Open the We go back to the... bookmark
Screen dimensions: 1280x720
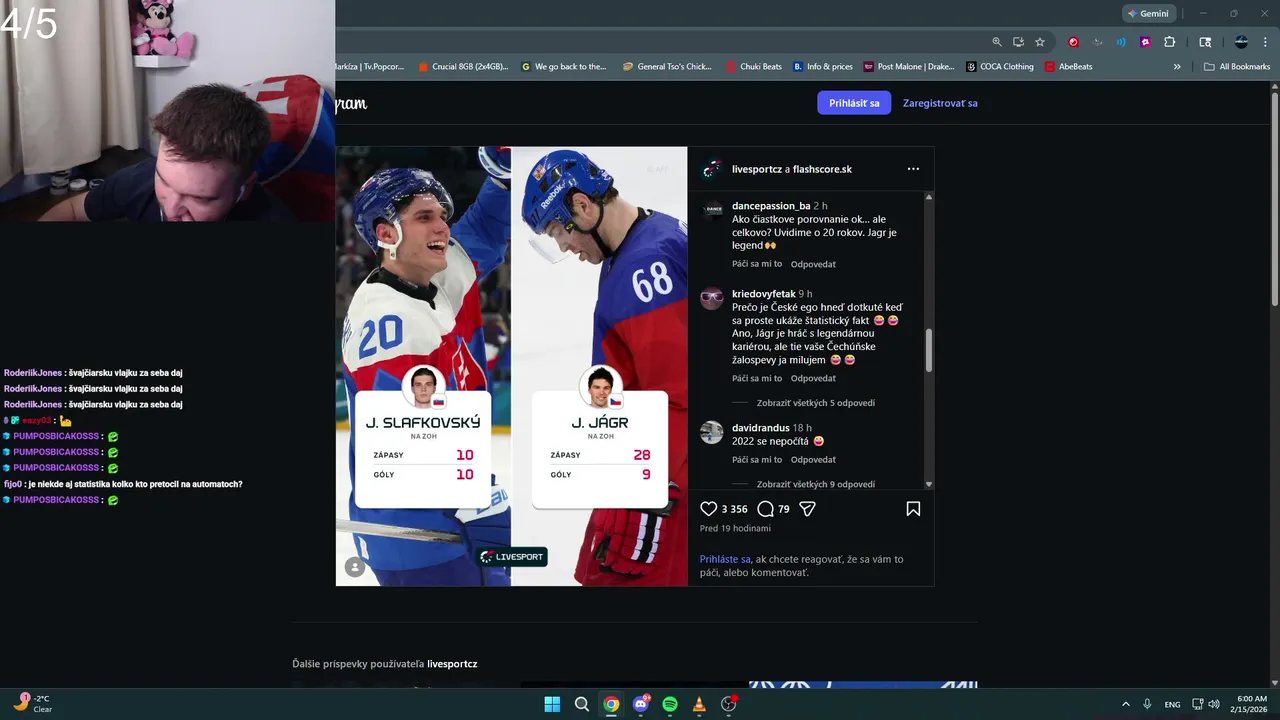pos(564,67)
